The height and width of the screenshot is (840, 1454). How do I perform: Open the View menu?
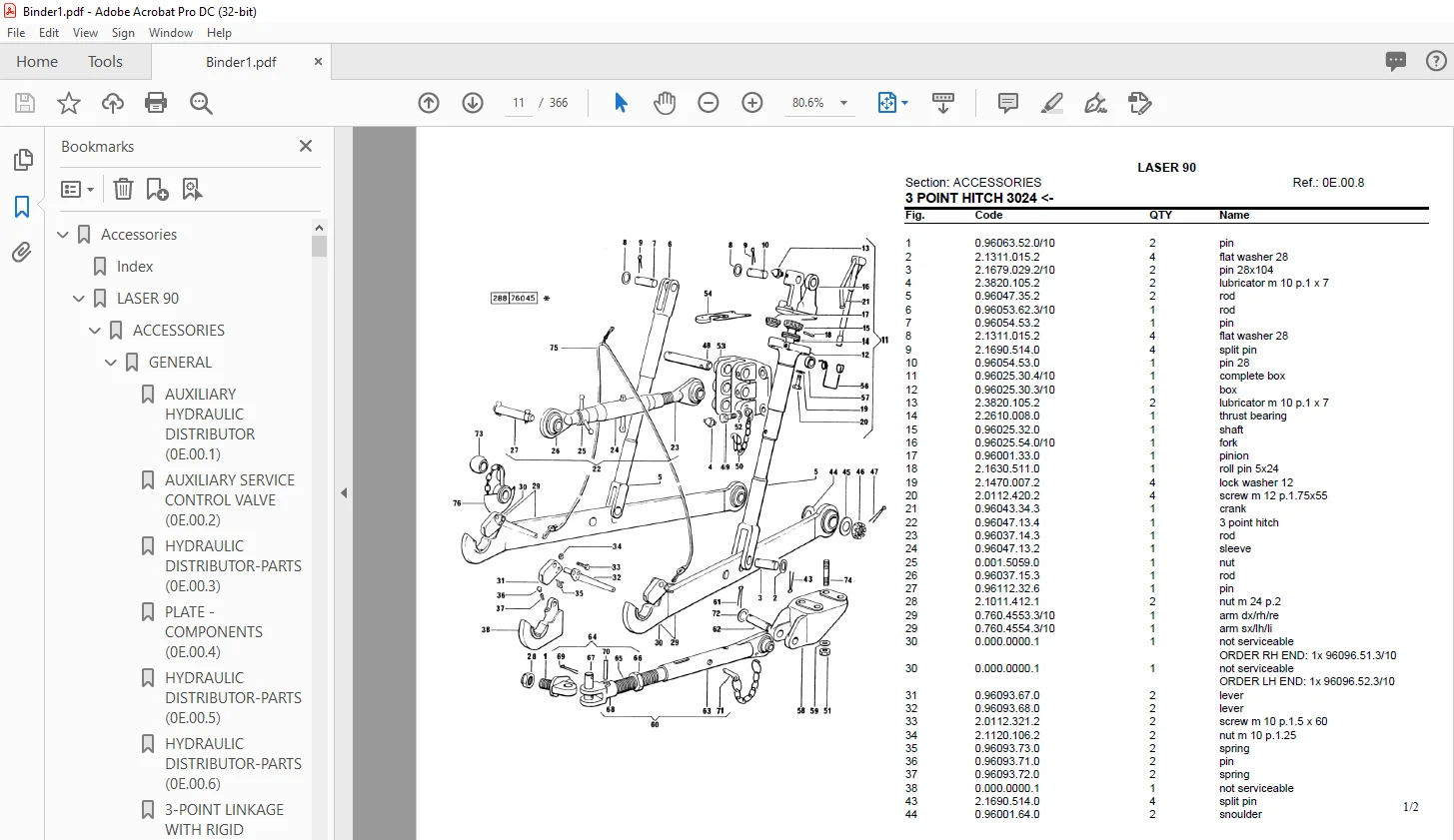(86, 33)
